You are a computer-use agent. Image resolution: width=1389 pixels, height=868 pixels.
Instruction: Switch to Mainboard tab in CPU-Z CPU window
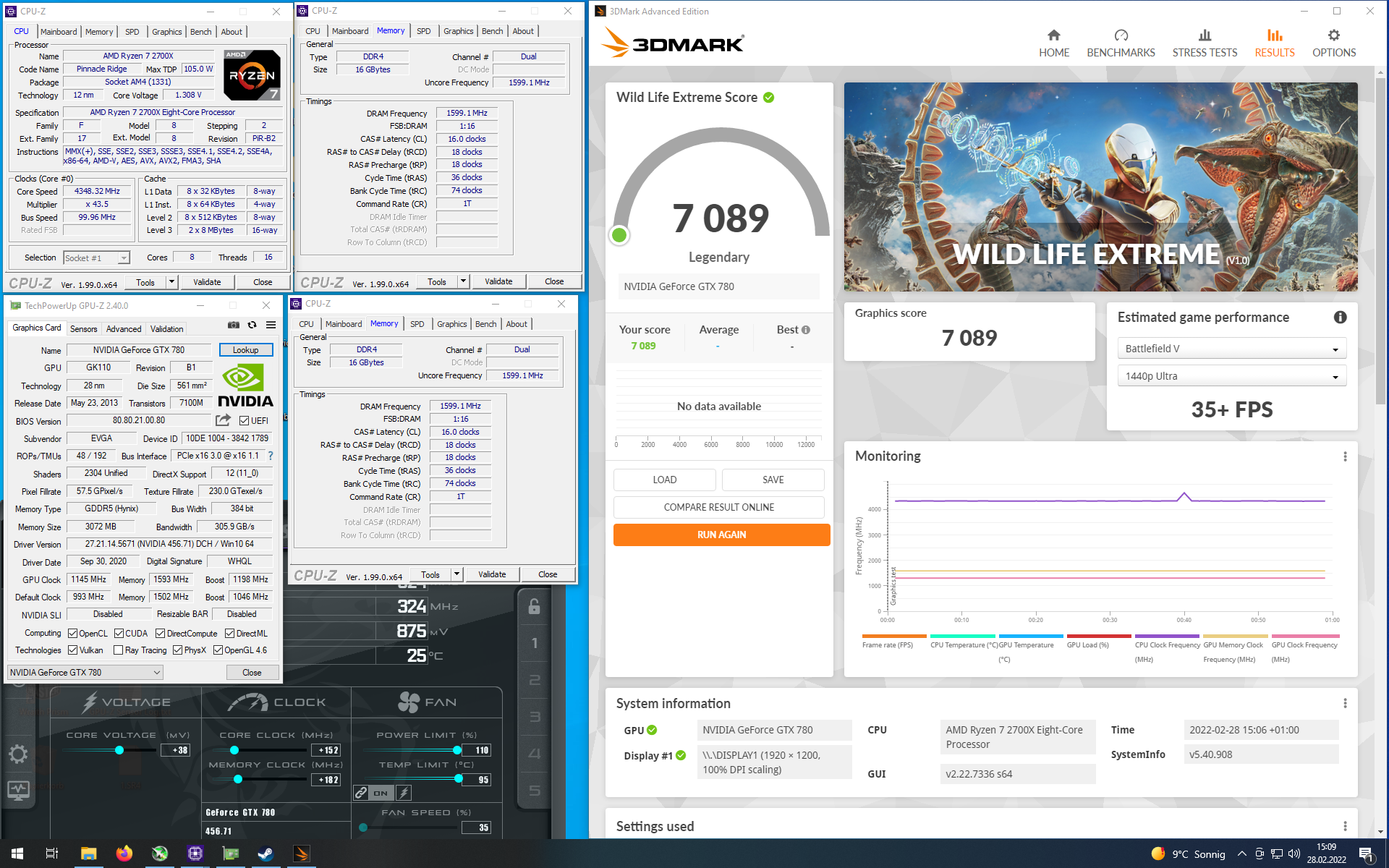pos(59,32)
